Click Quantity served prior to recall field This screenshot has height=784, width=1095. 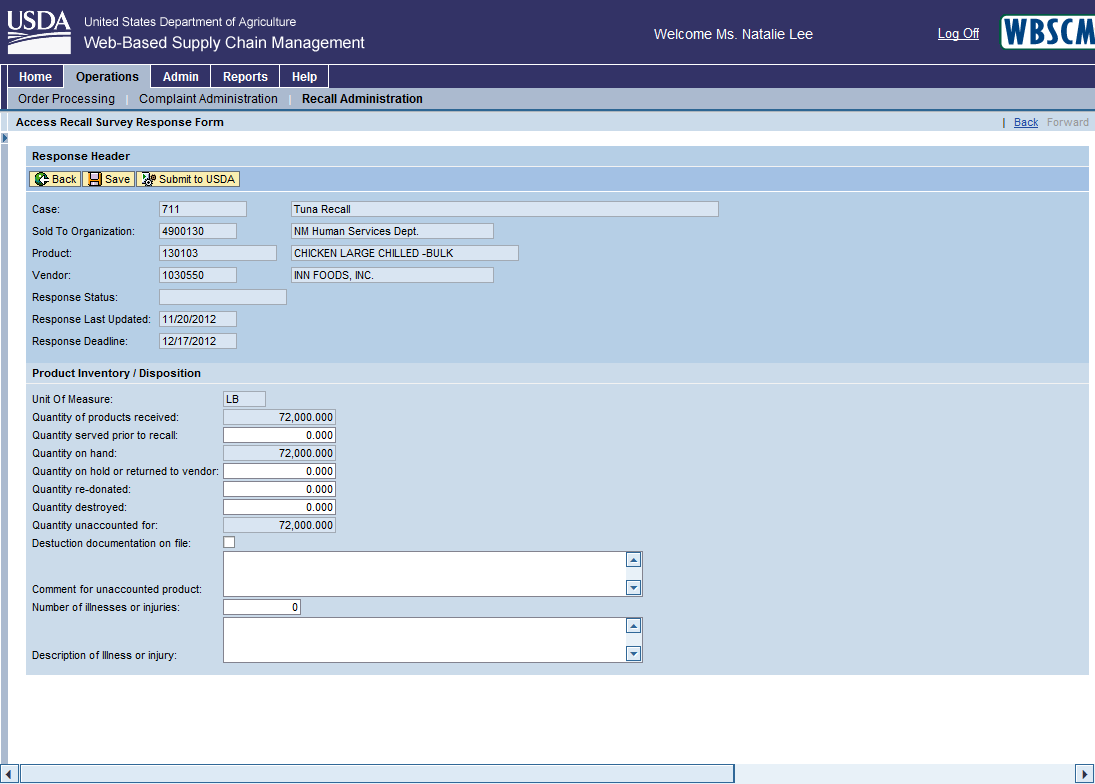coord(279,435)
